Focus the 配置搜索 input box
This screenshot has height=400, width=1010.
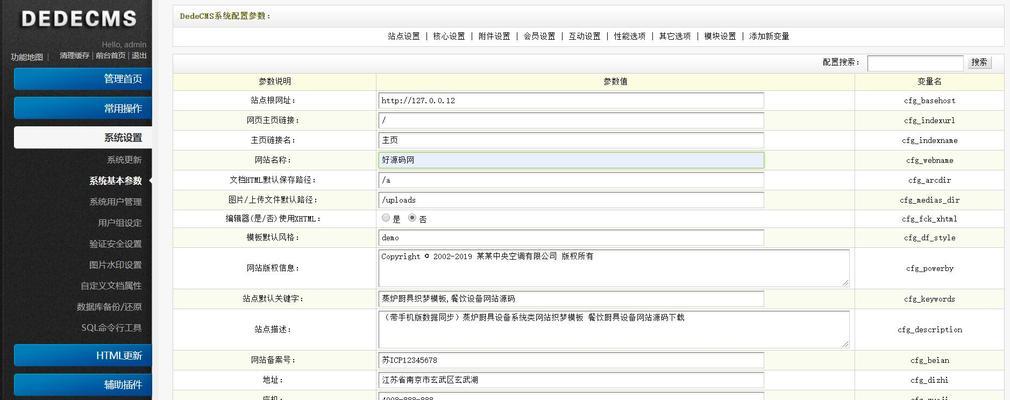915,63
